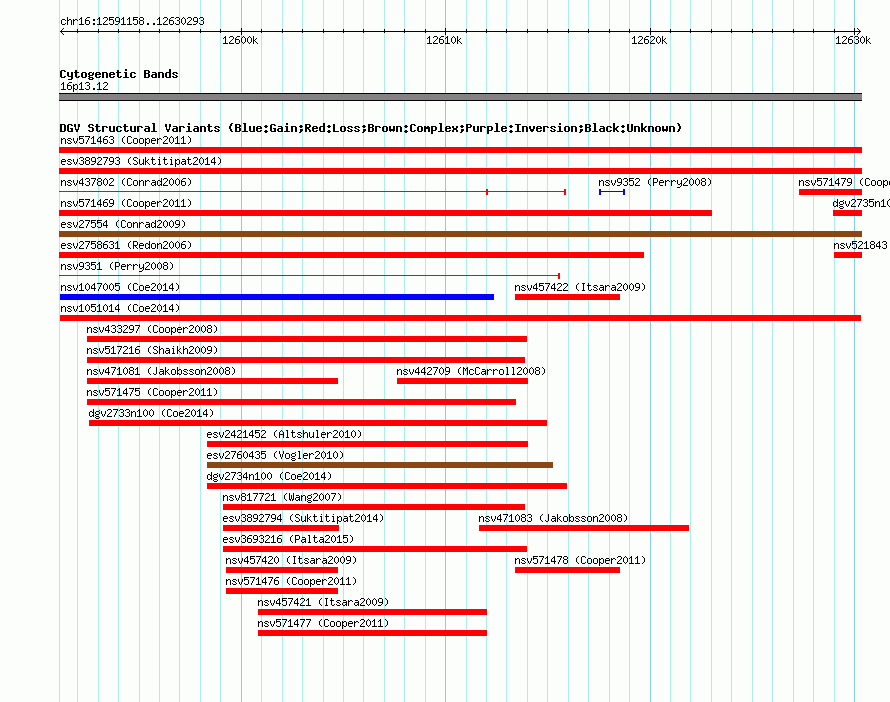
Task: Click nsv571475 (Cooper2011) label
Action: pos(152,392)
